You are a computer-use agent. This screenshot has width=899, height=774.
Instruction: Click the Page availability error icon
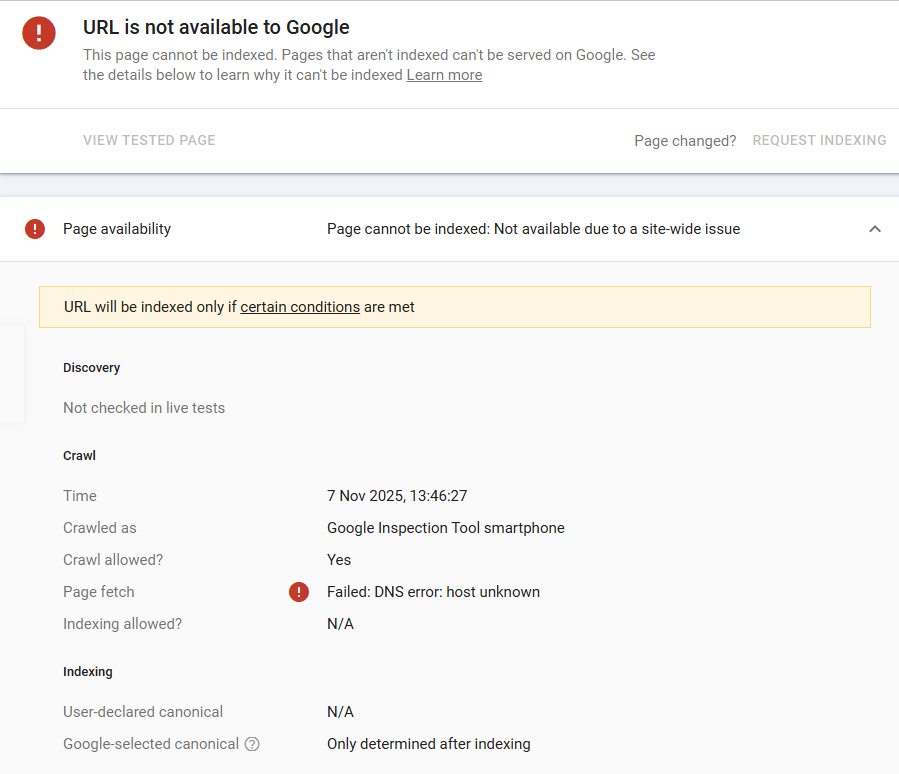coord(35,229)
